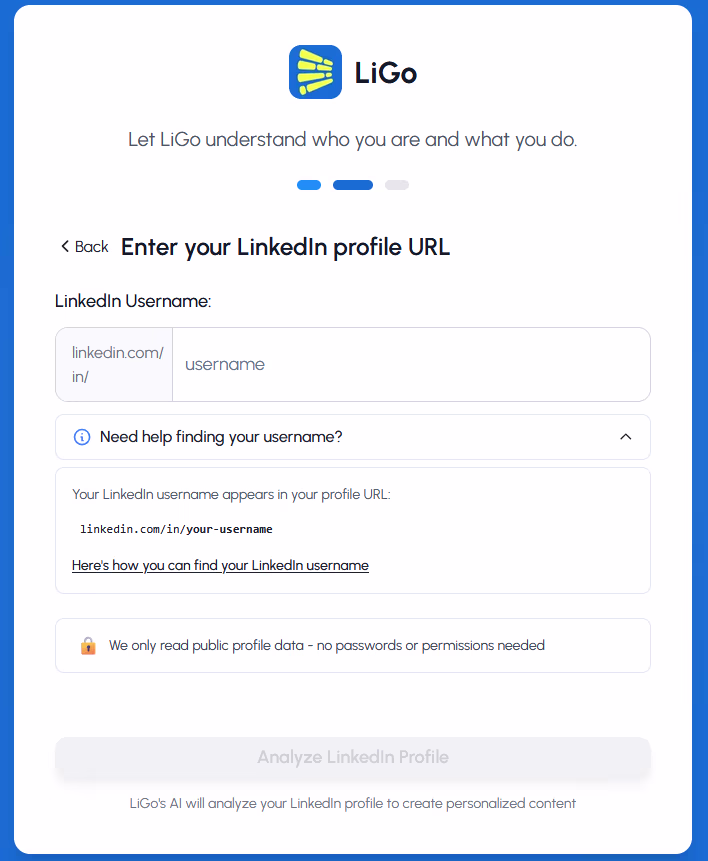Click the LiGo logo icon
The height and width of the screenshot is (861, 708).
[x=315, y=70]
